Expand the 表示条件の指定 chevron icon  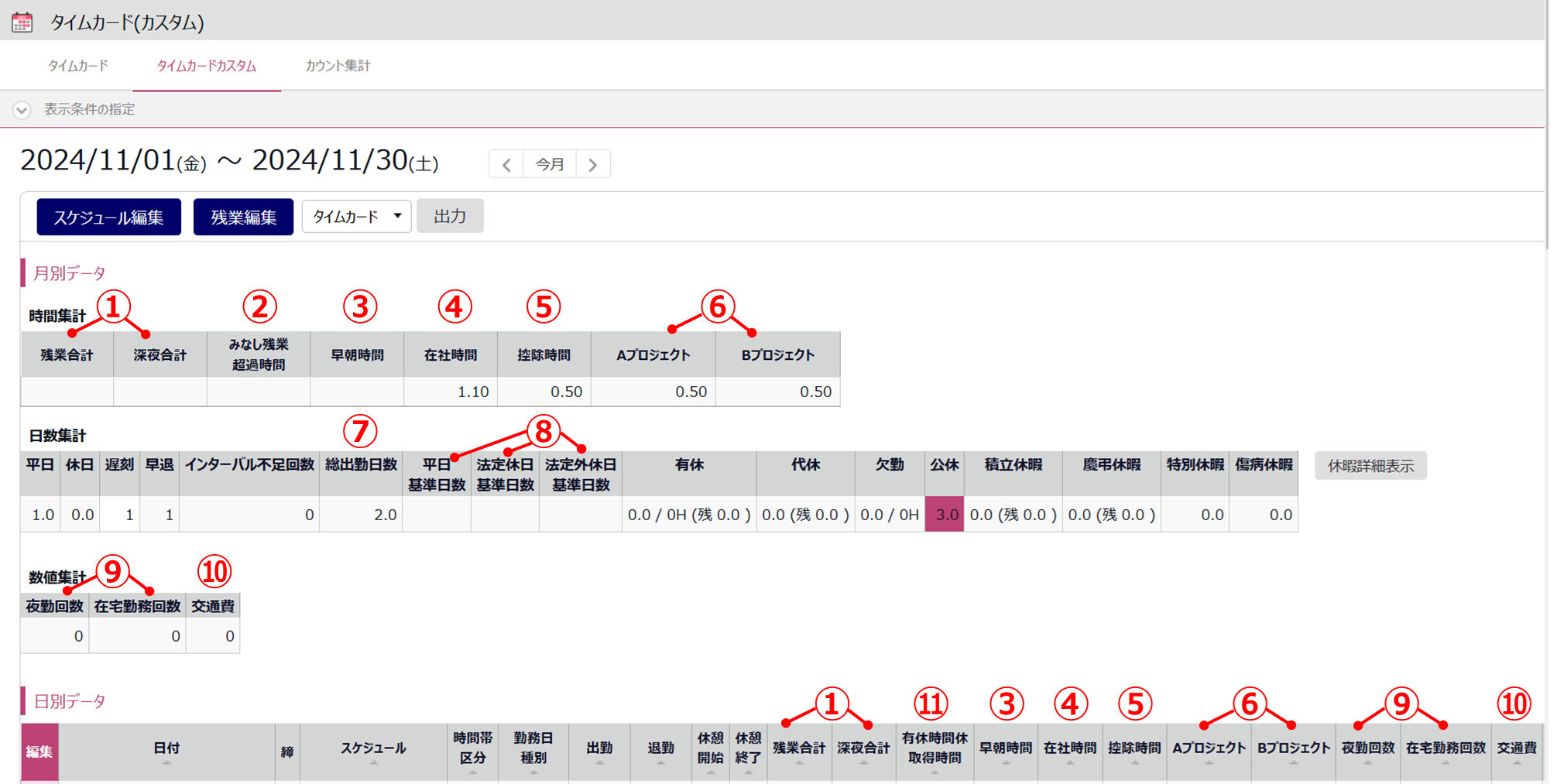coord(22,110)
